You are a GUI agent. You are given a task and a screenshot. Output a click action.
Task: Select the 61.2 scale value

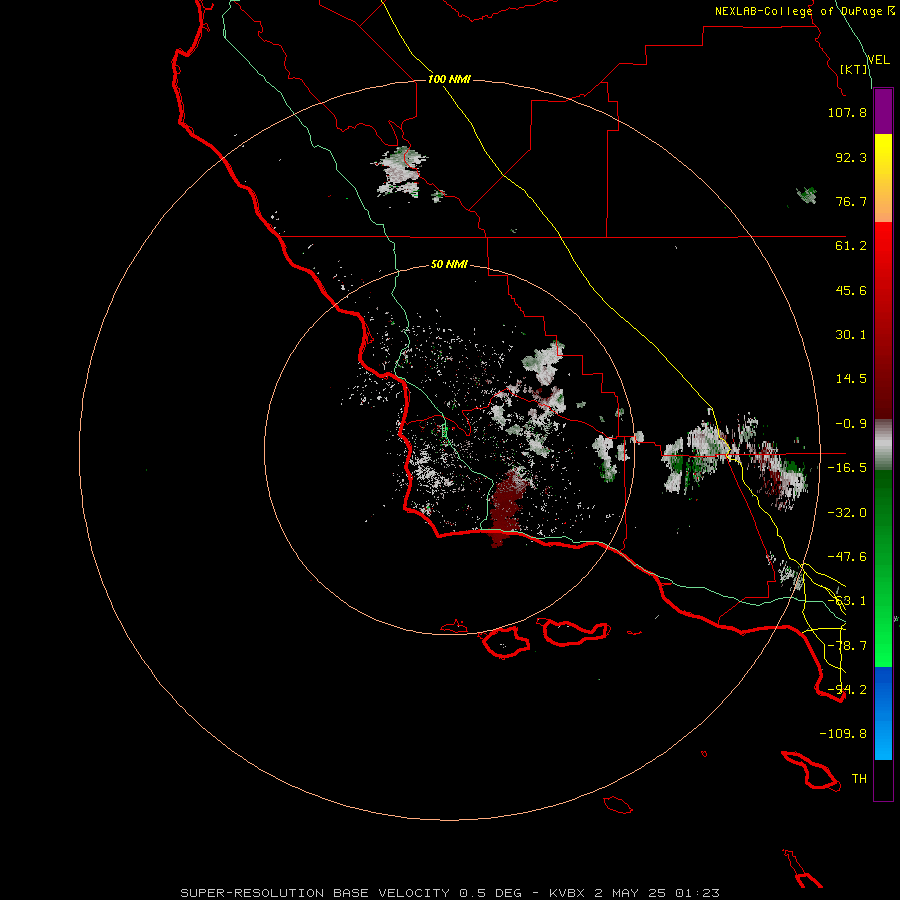851,246
